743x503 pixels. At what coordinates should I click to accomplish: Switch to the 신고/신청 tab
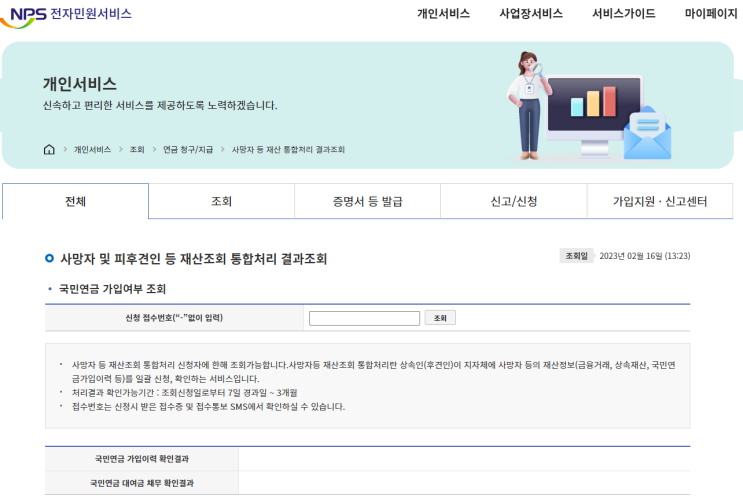pos(514,201)
